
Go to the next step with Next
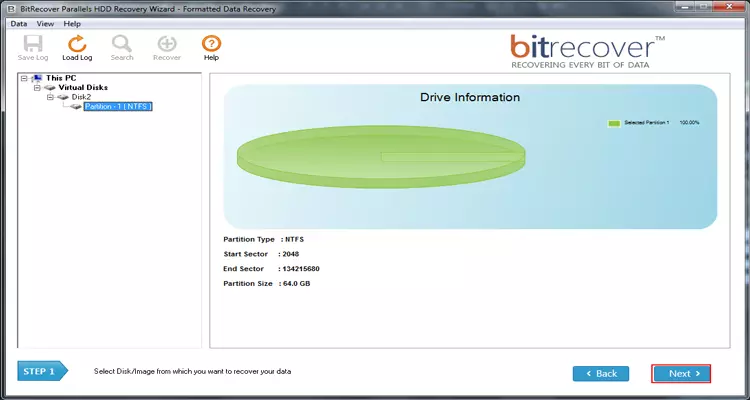click(681, 374)
